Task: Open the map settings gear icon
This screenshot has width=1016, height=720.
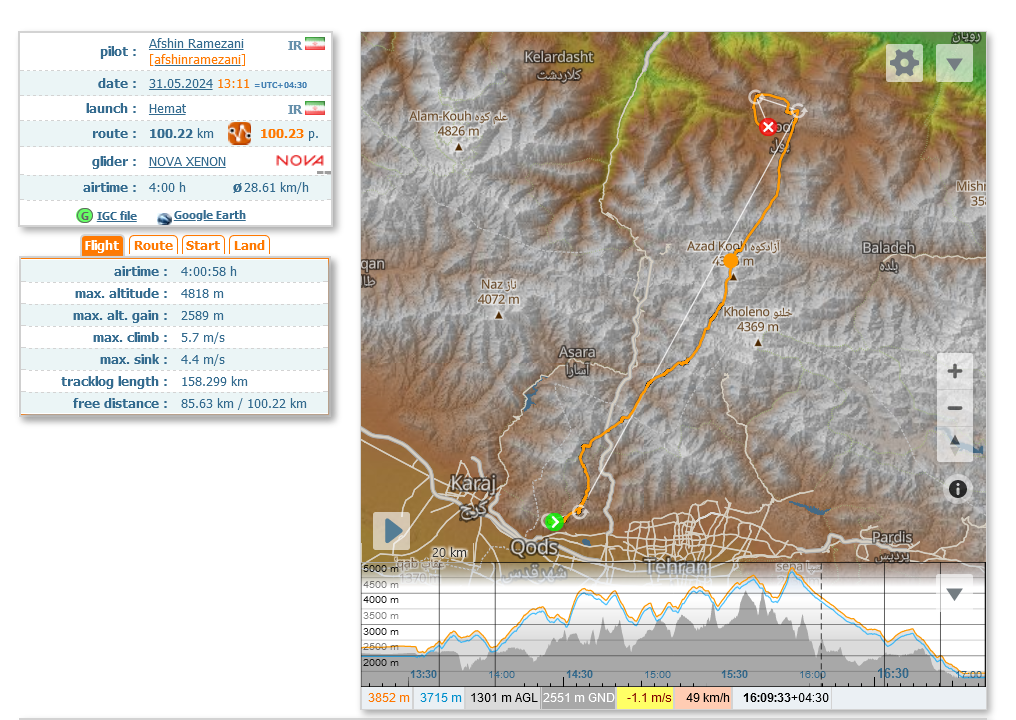Action: pos(904,64)
